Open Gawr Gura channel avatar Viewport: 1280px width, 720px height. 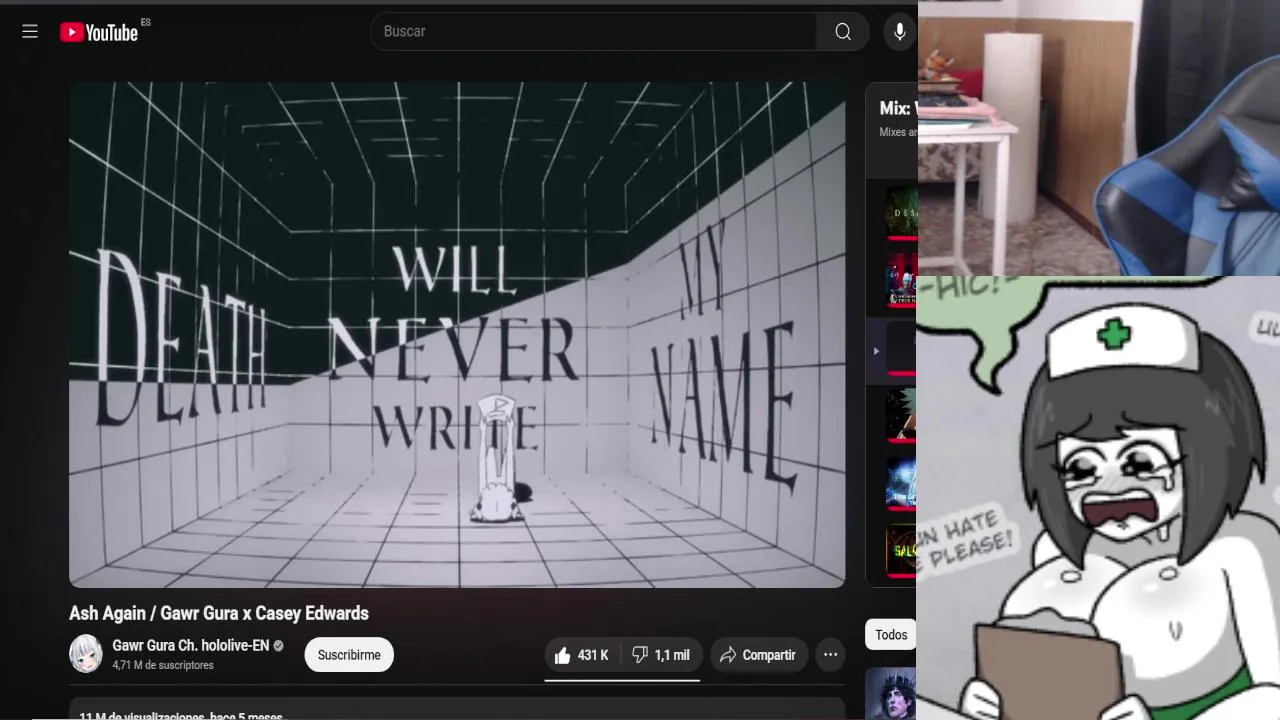pyautogui.click(x=86, y=655)
